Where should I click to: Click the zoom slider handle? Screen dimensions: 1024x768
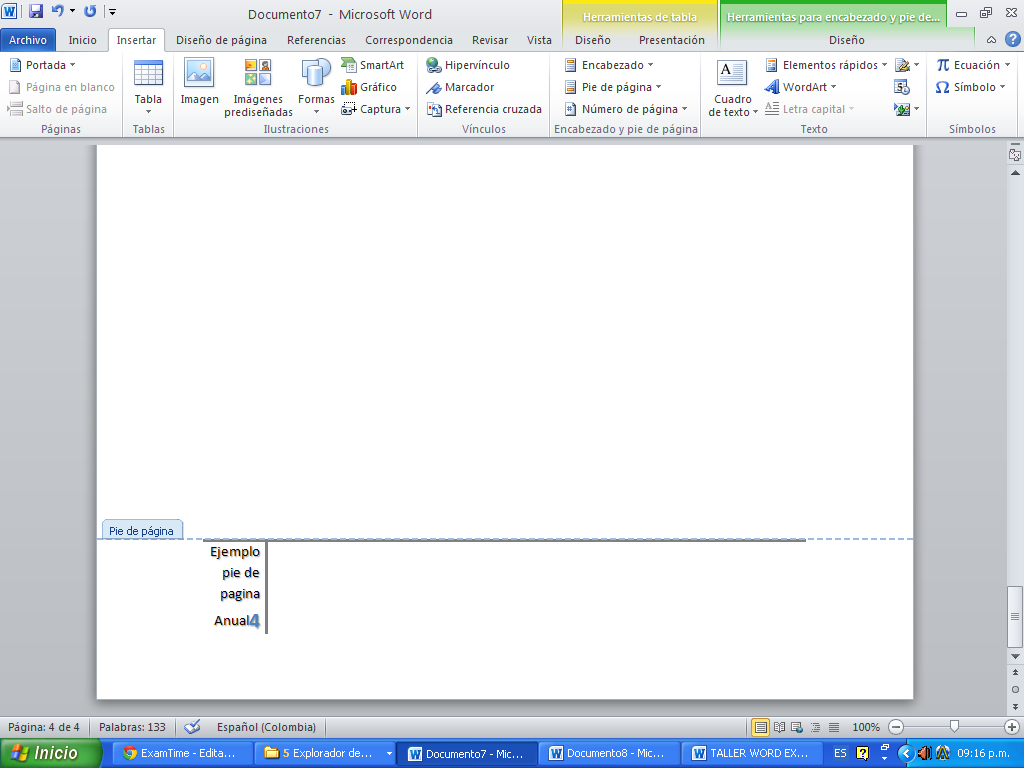[x=955, y=727]
